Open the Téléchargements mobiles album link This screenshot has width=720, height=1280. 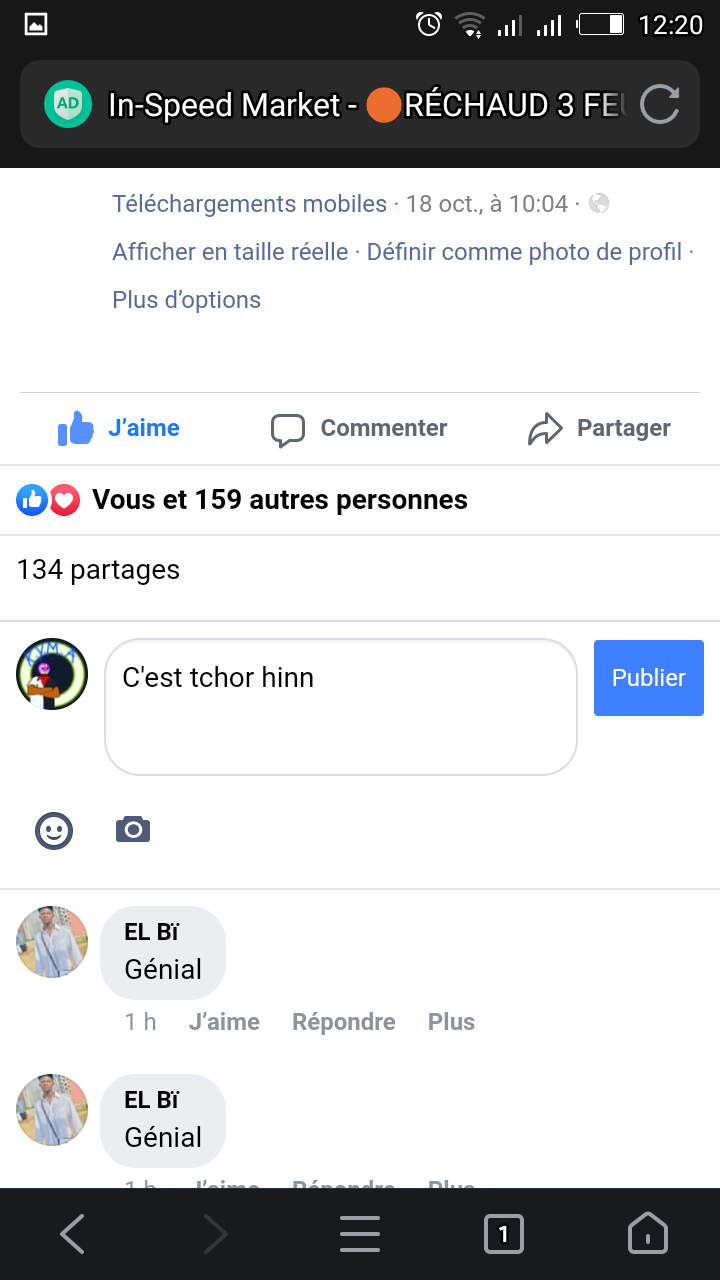[249, 204]
